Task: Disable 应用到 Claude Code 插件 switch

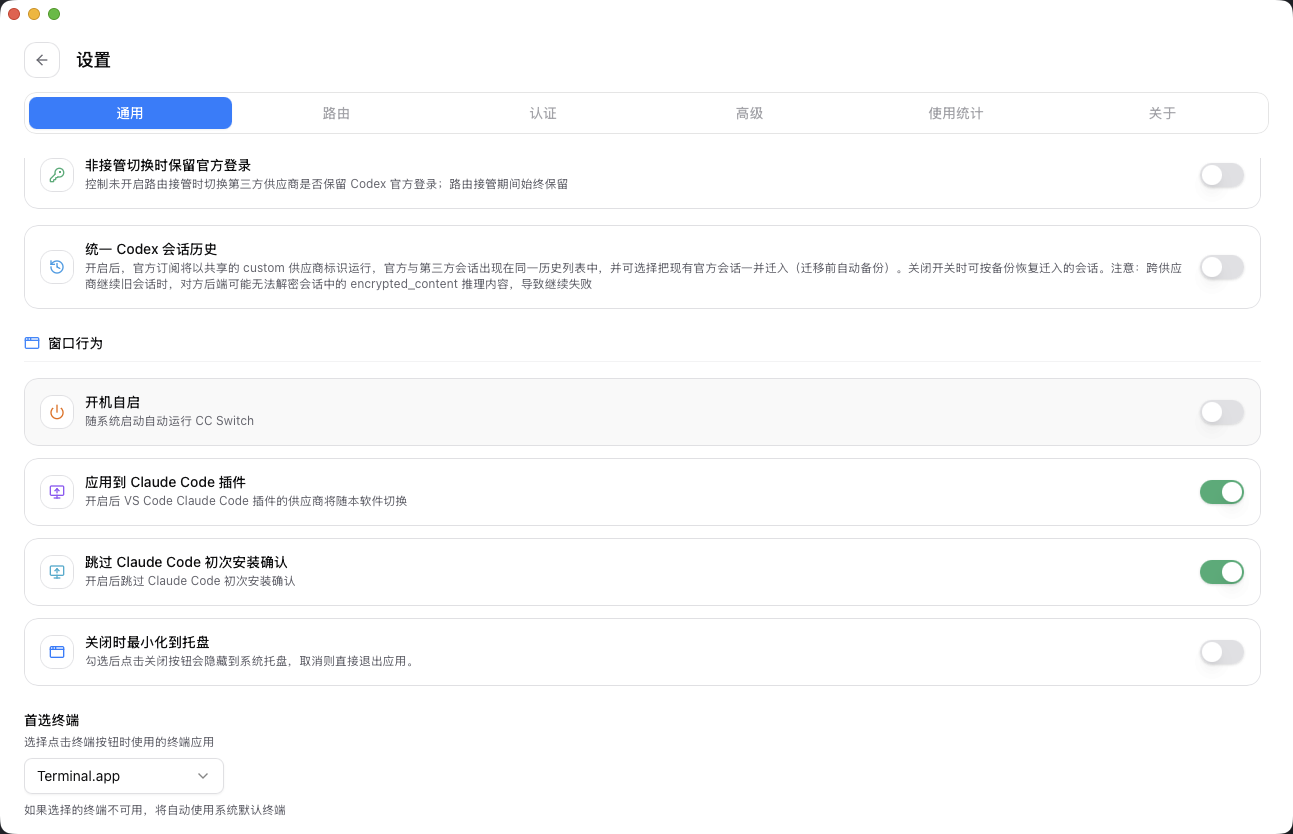Action: tap(1222, 492)
